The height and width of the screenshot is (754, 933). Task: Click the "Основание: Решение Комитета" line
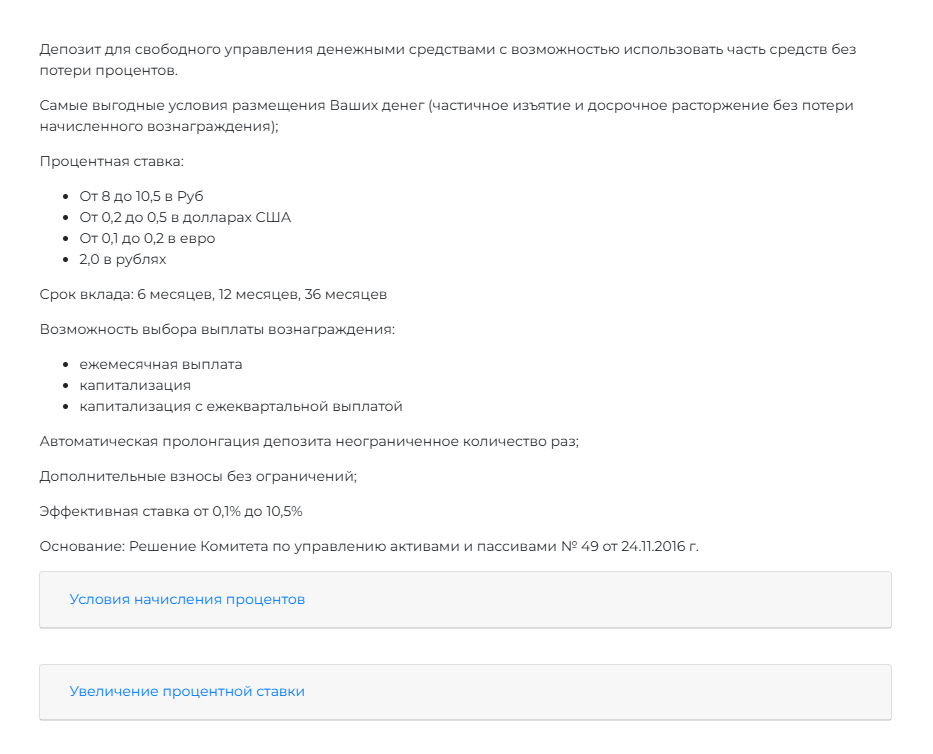click(x=368, y=547)
